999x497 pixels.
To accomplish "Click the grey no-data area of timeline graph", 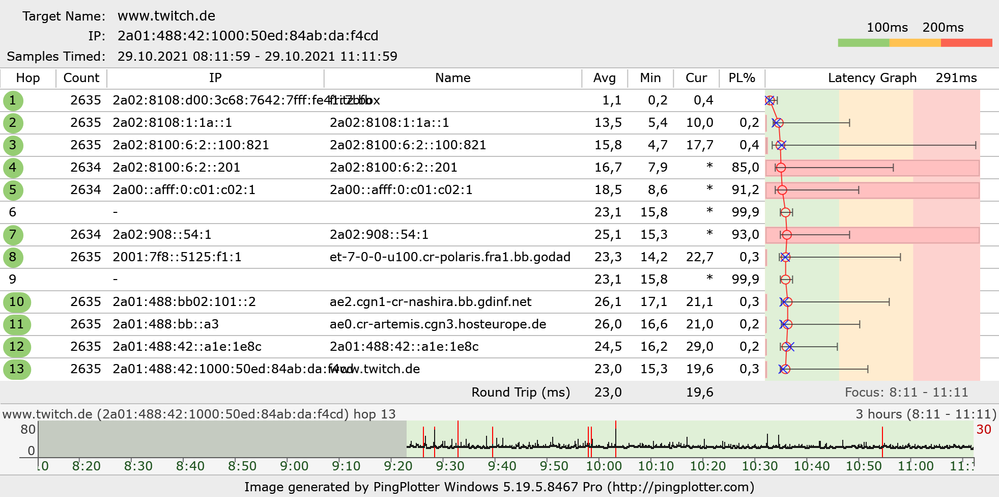I will (222, 439).
